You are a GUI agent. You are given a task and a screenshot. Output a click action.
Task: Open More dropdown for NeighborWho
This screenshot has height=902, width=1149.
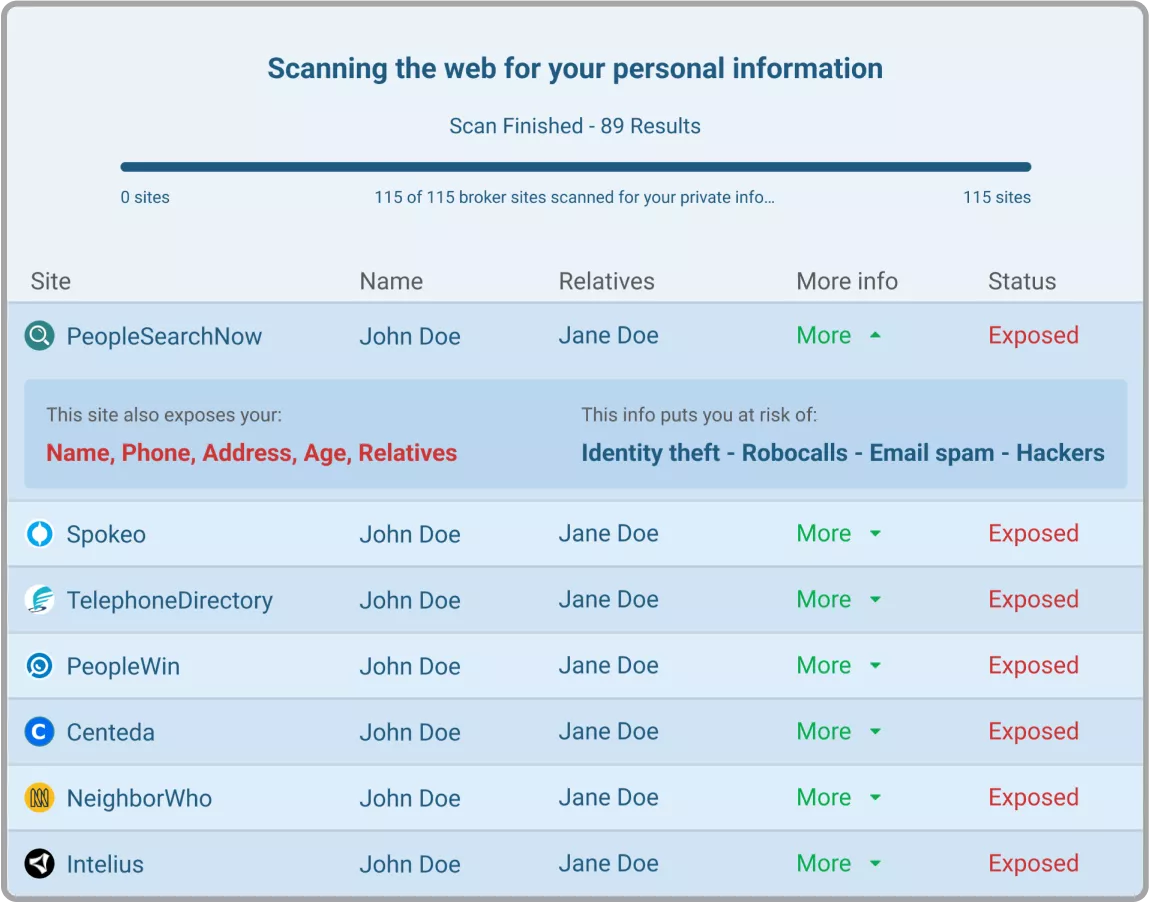838,798
